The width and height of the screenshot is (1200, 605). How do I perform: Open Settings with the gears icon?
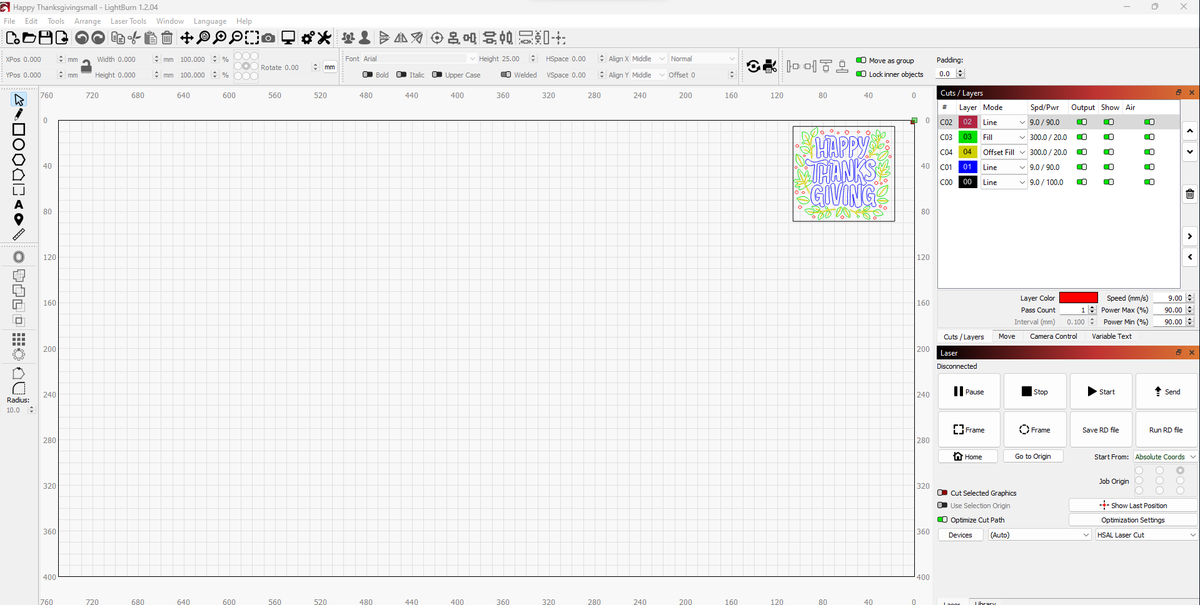pyautogui.click(x=307, y=38)
